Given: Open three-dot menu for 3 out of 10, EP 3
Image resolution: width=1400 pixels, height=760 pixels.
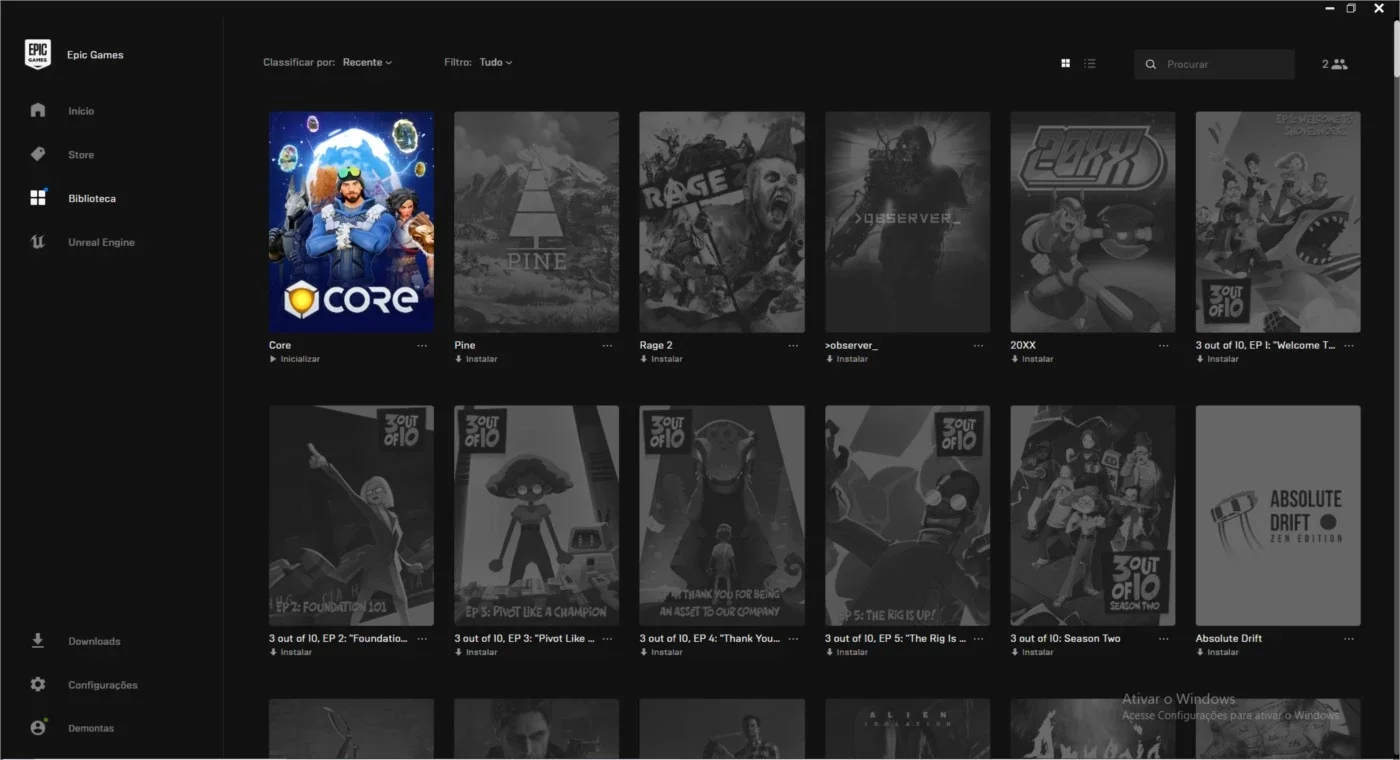Looking at the screenshot, I should [607, 639].
